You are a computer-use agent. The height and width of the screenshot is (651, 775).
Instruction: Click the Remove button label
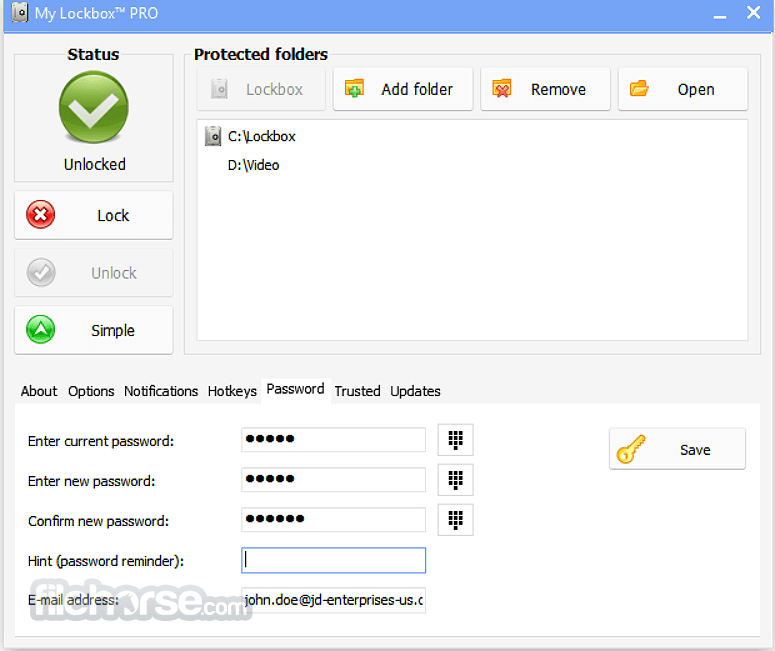[x=558, y=89]
